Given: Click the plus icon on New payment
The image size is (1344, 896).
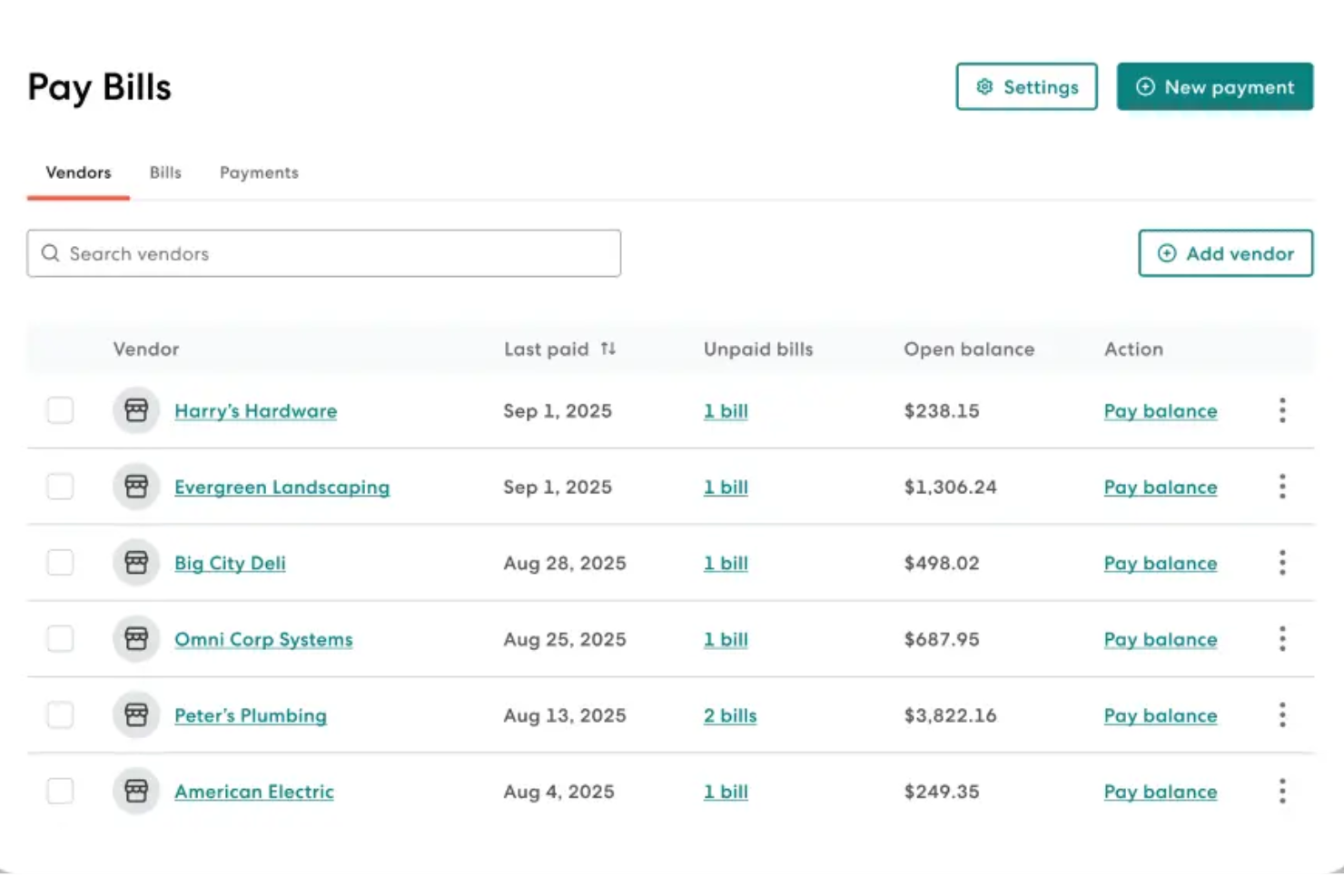Looking at the screenshot, I should 1145,86.
